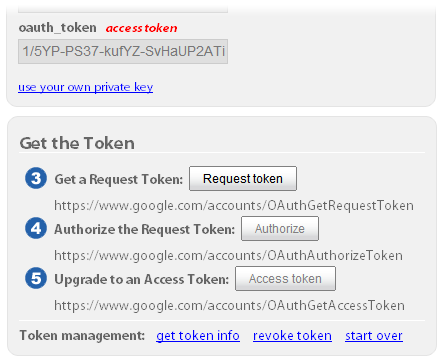The image size is (440, 364).
Task: Click the Upgrade to an Access Token label
Action: click(x=142, y=279)
